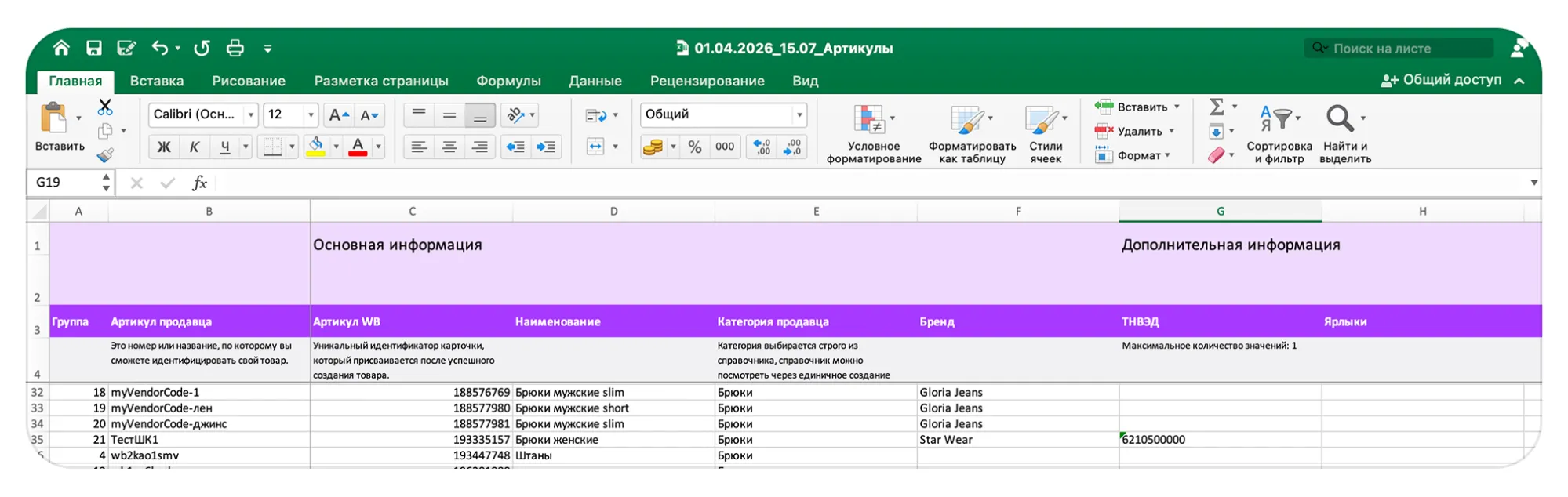This screenshot has height=497, width=1568.
Task: Open the Данные tab
Action: tap(595, 81)
